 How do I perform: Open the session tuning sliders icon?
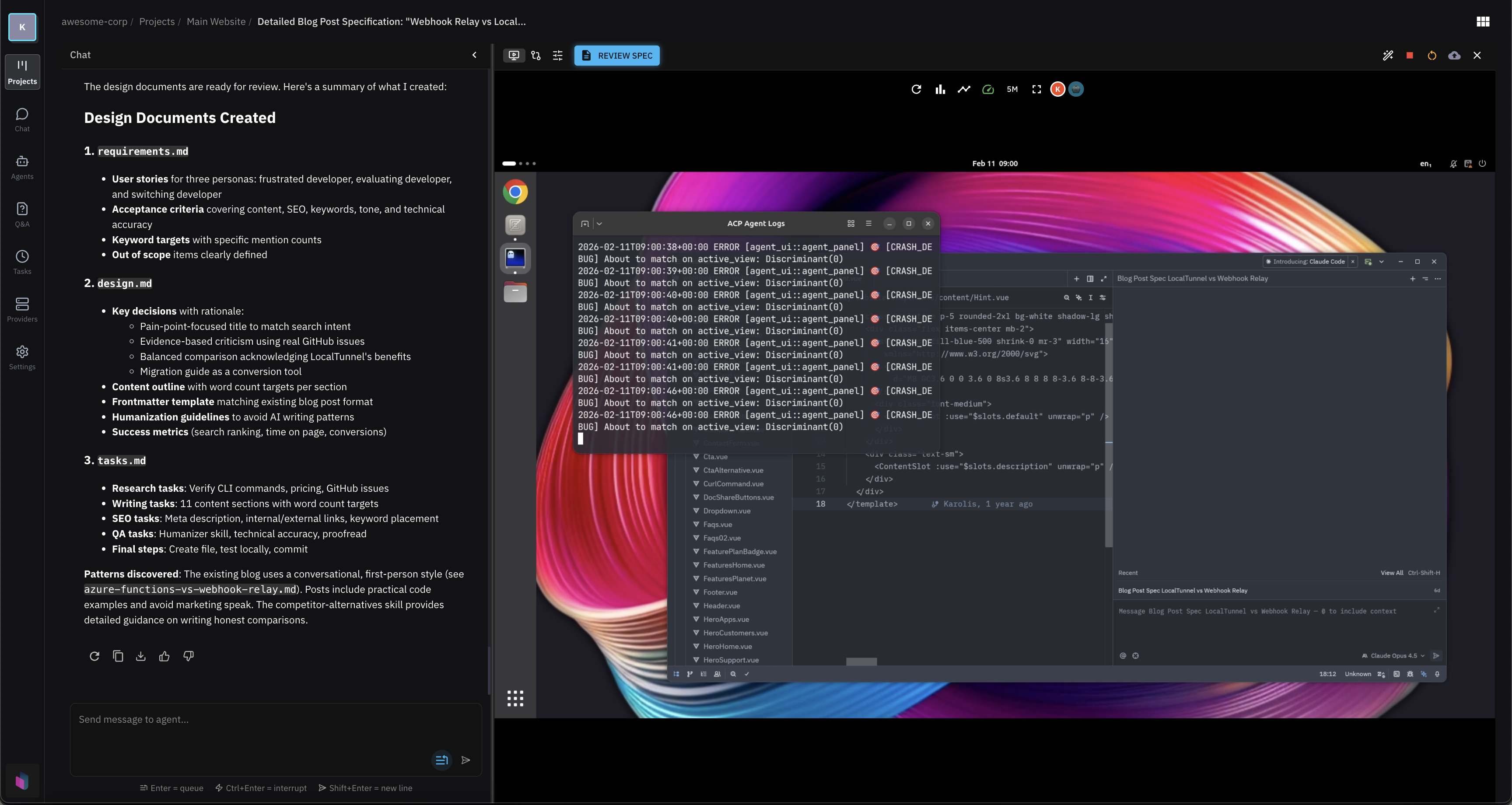pos(558,56)
